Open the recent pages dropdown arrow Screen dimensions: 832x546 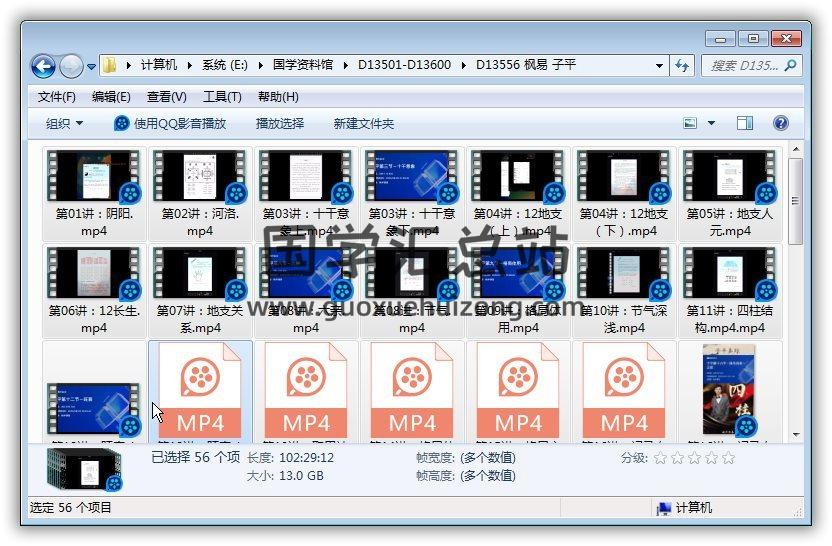92,67
